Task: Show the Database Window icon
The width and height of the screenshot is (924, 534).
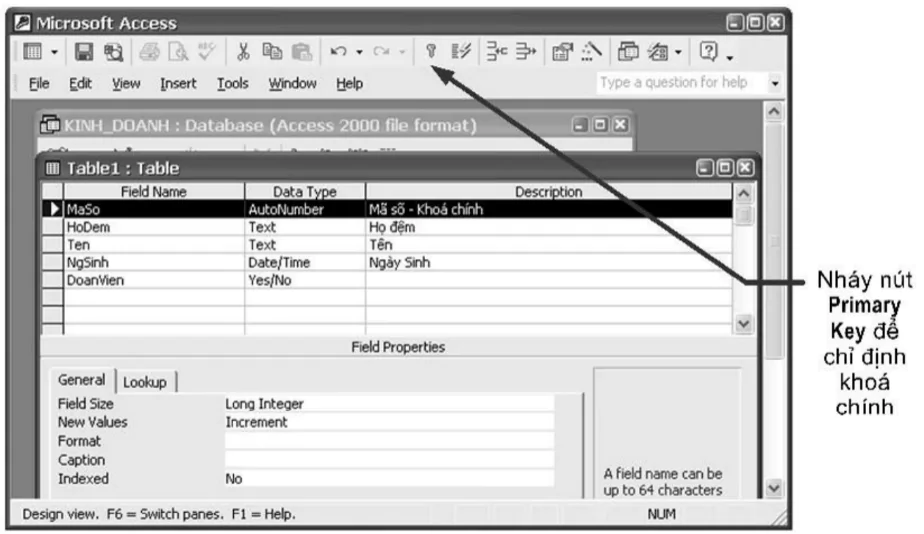Action: [x=628, y=52]
